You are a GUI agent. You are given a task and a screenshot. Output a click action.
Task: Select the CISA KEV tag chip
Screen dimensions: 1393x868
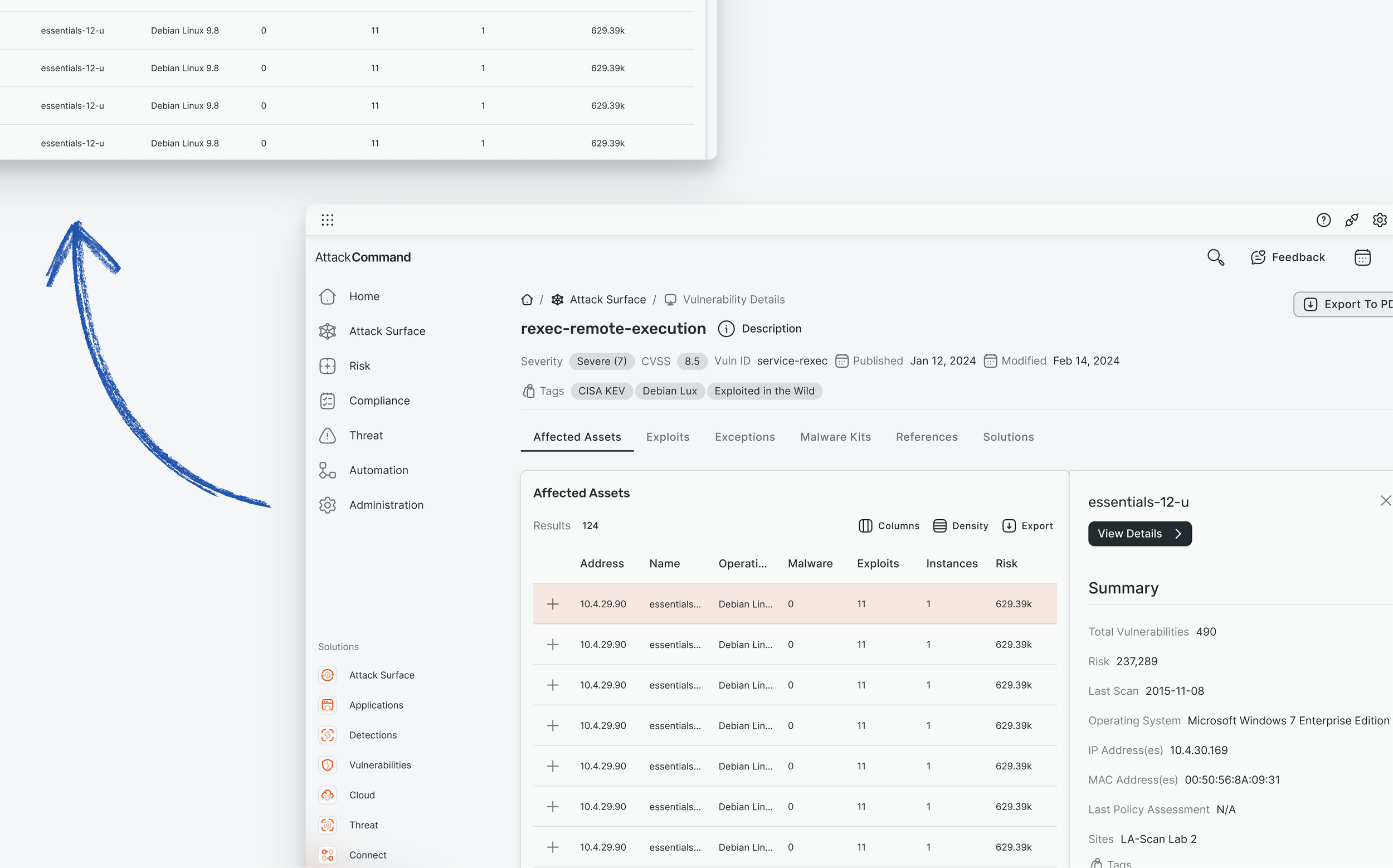click(x=601, y=391)
